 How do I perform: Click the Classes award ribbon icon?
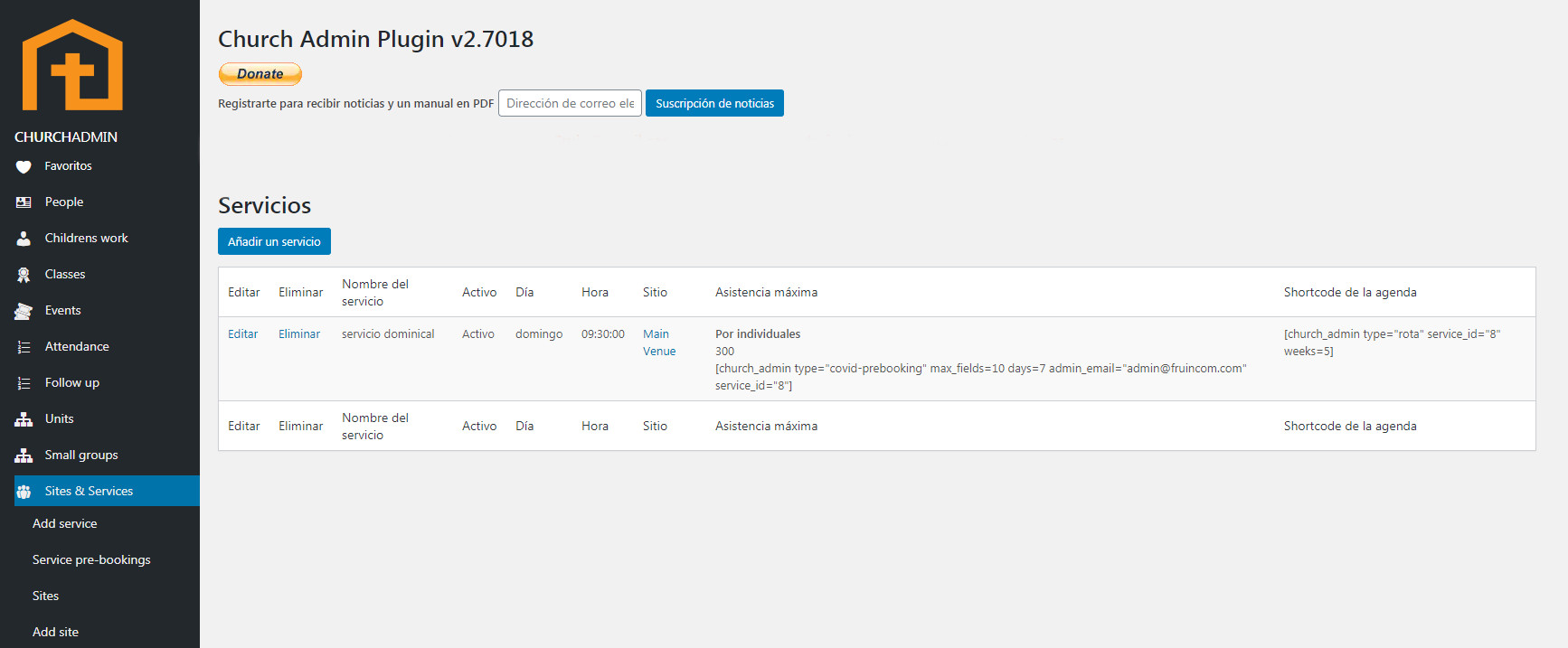point(24,275)
